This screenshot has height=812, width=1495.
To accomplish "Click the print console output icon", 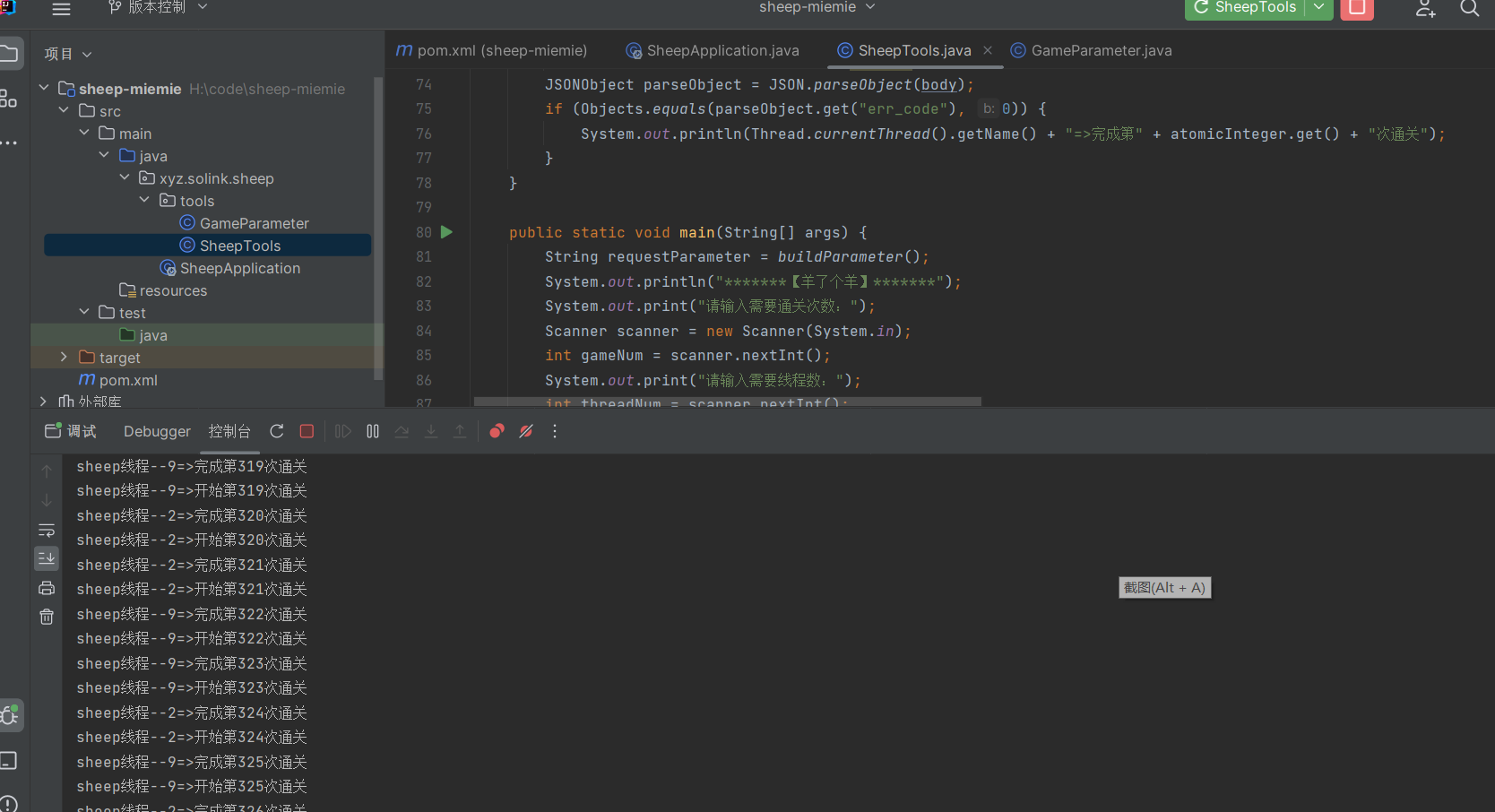I will point(47,588).
